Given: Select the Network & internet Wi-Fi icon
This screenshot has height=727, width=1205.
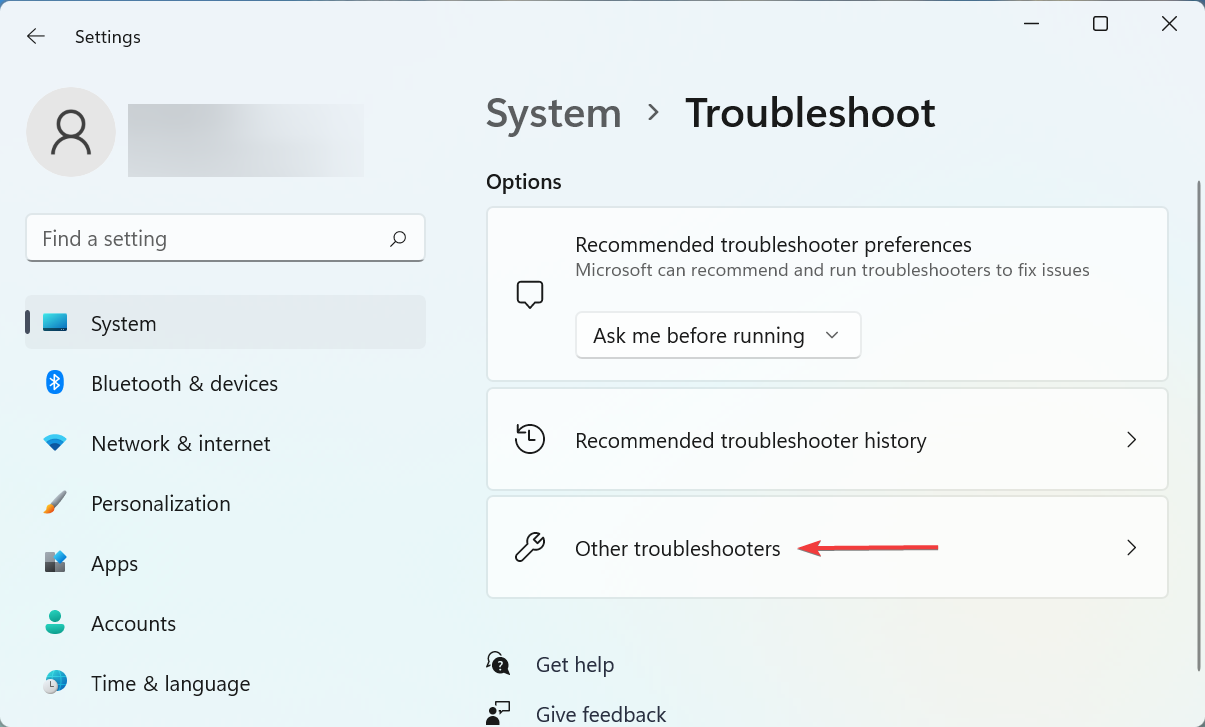Looking at the screenshot, I should pos(54,443).
